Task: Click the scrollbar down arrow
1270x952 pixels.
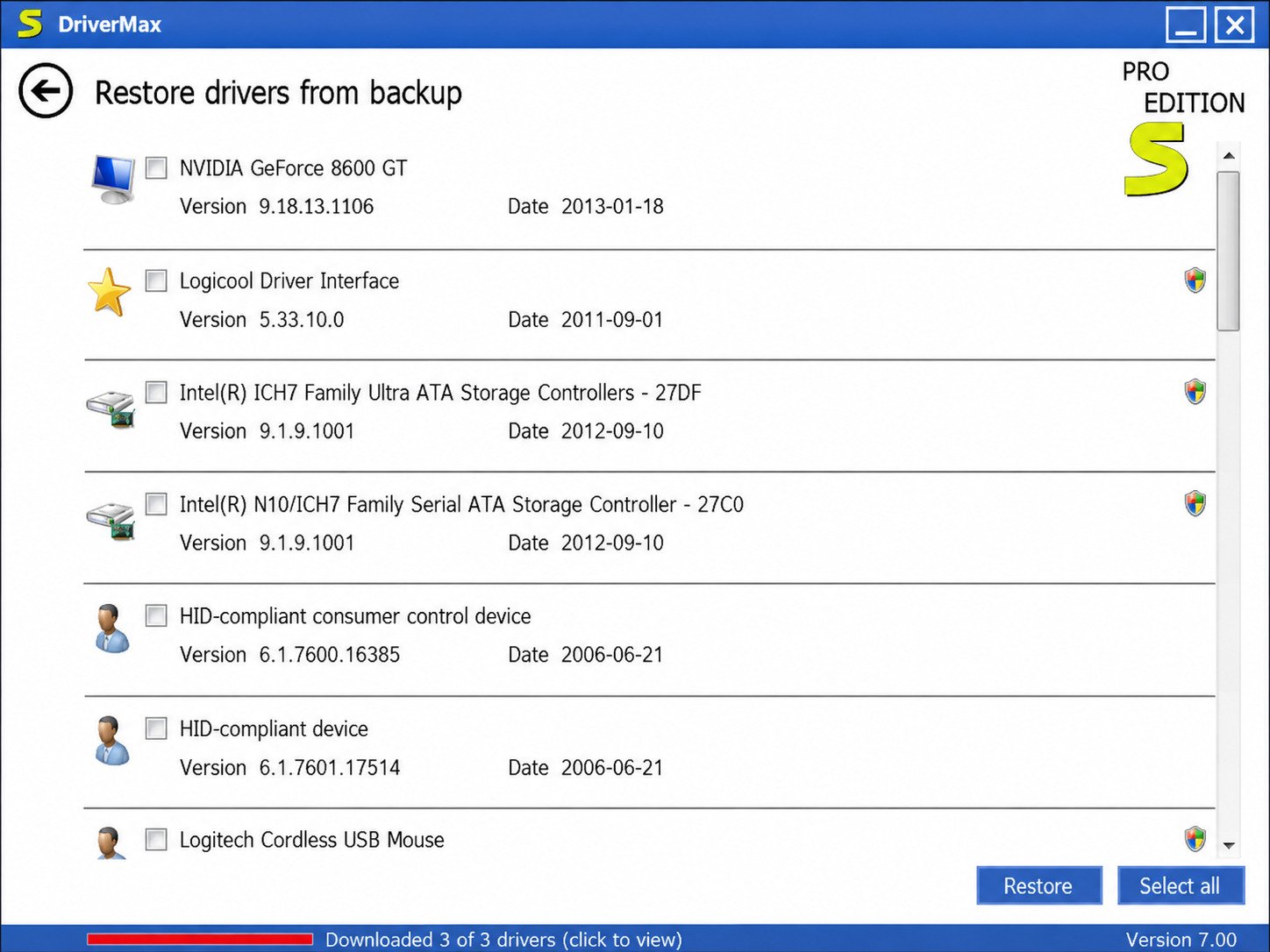Action: click(1229, 846)
